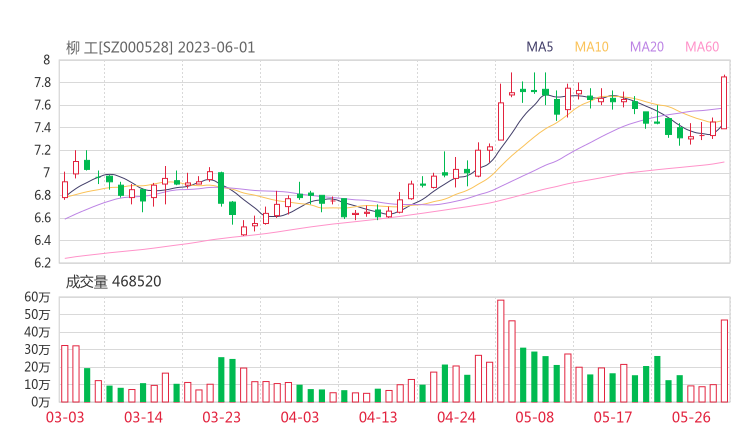Viewport: 740px width, 440px height.
Task: Click the 30万 volume axis label
Action: point(37,350)
